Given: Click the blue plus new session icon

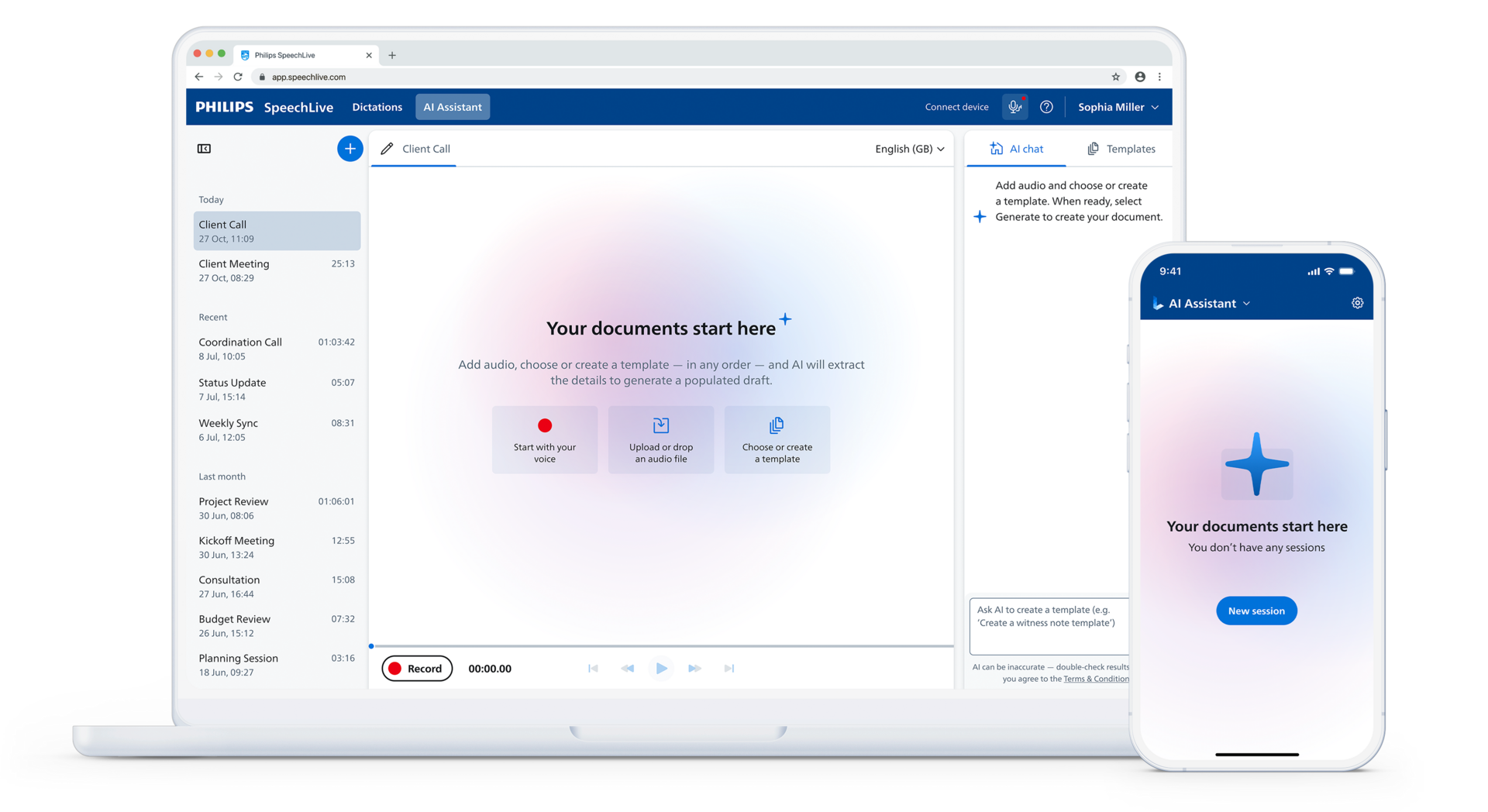Looking at the screenshot, I should tap(350, 149).
